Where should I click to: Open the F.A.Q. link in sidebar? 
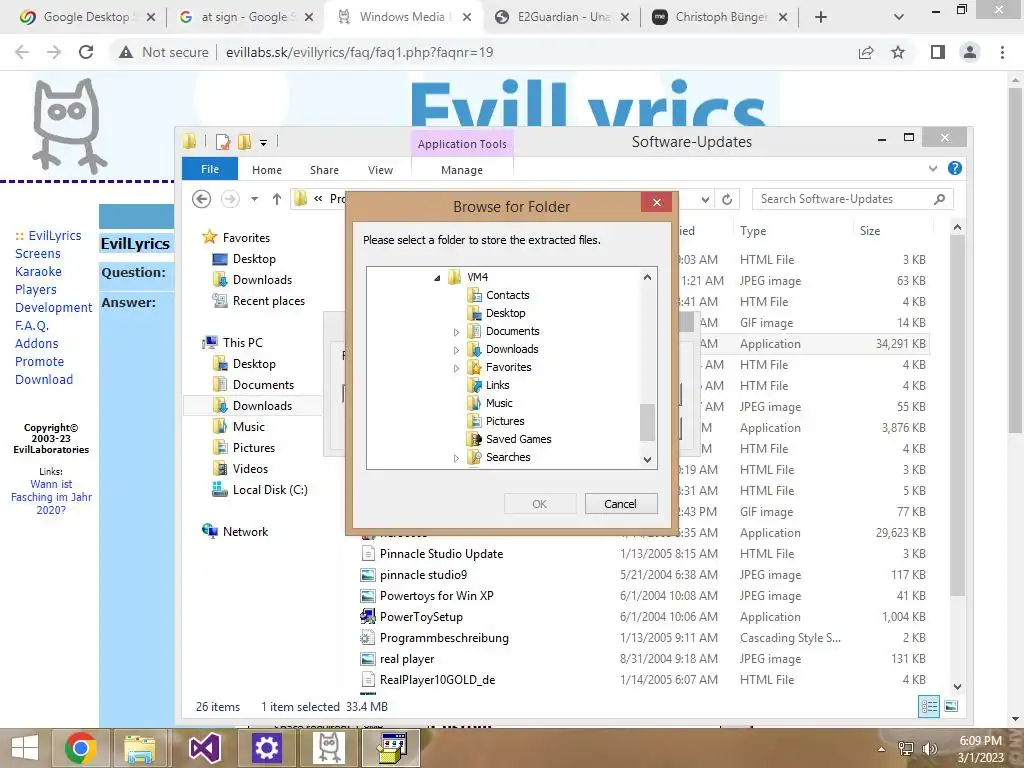coord(32,325)
